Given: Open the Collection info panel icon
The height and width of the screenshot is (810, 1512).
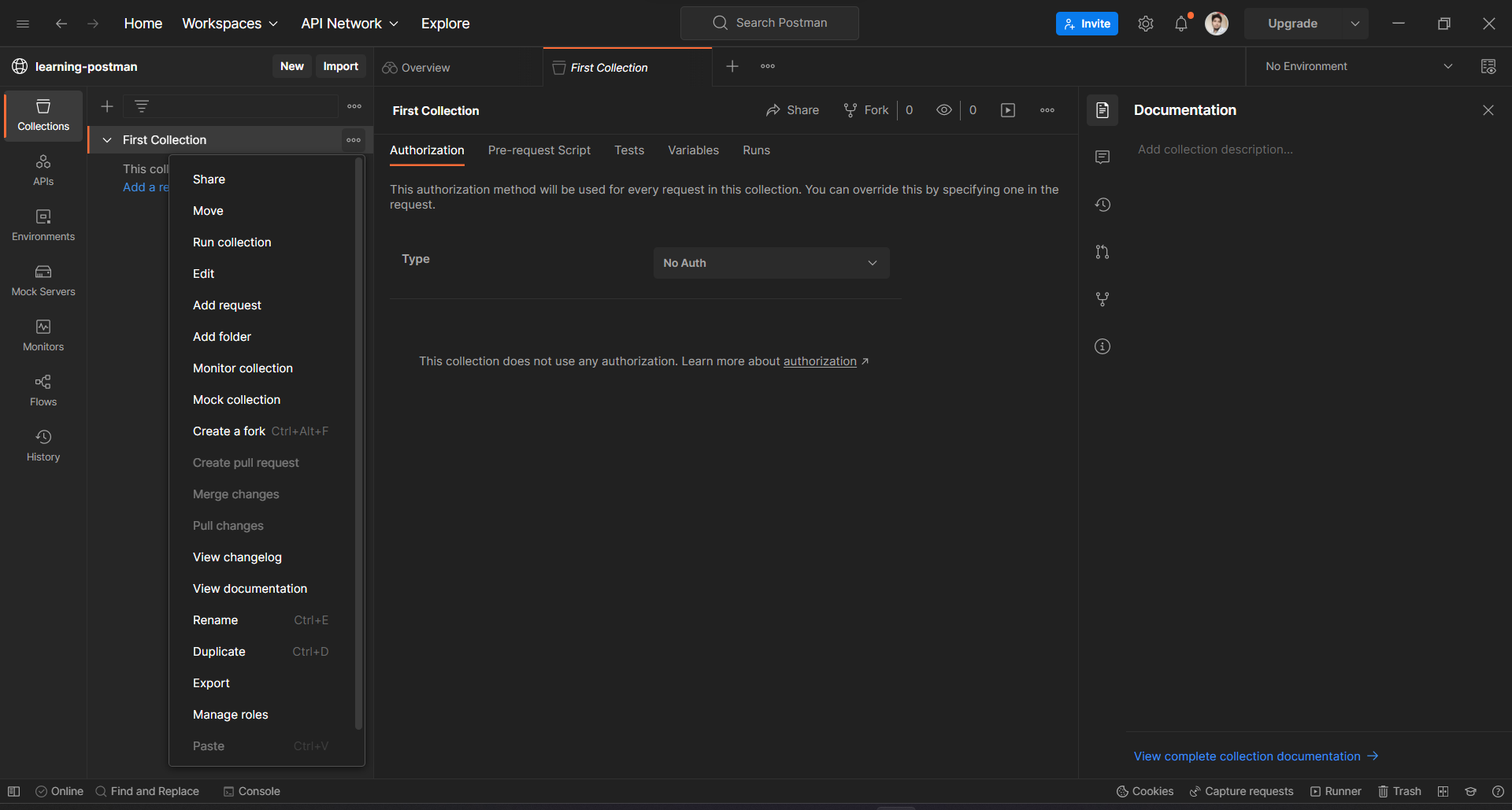Looking at the screenshot, I should click(x=1102, y=346).
